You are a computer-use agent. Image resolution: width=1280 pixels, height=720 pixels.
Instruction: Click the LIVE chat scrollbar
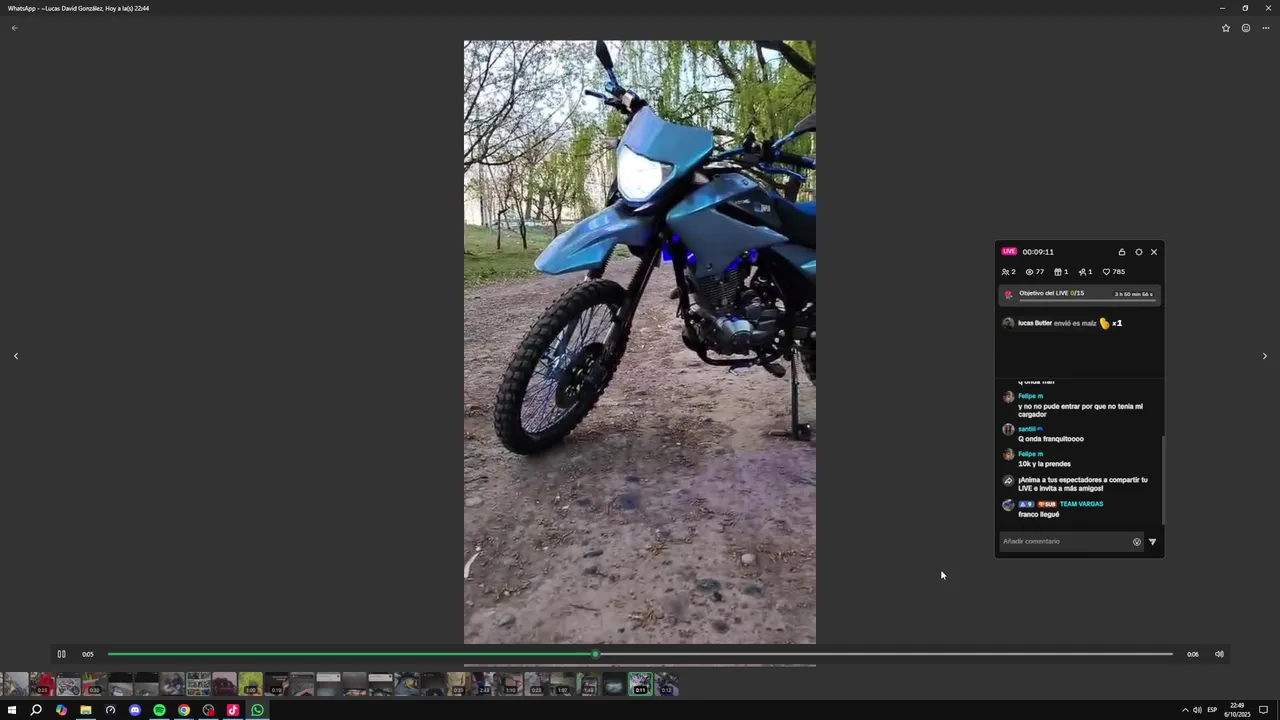click(x=1163, y=480)
